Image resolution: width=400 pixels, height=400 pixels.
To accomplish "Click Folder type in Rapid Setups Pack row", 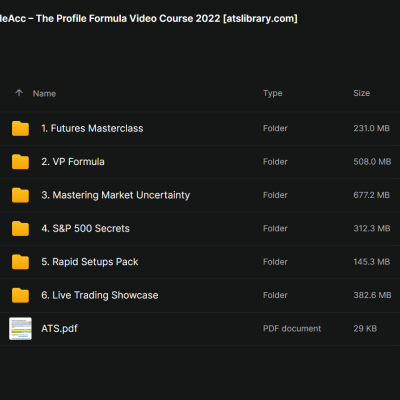I will [x=275, y=262].
